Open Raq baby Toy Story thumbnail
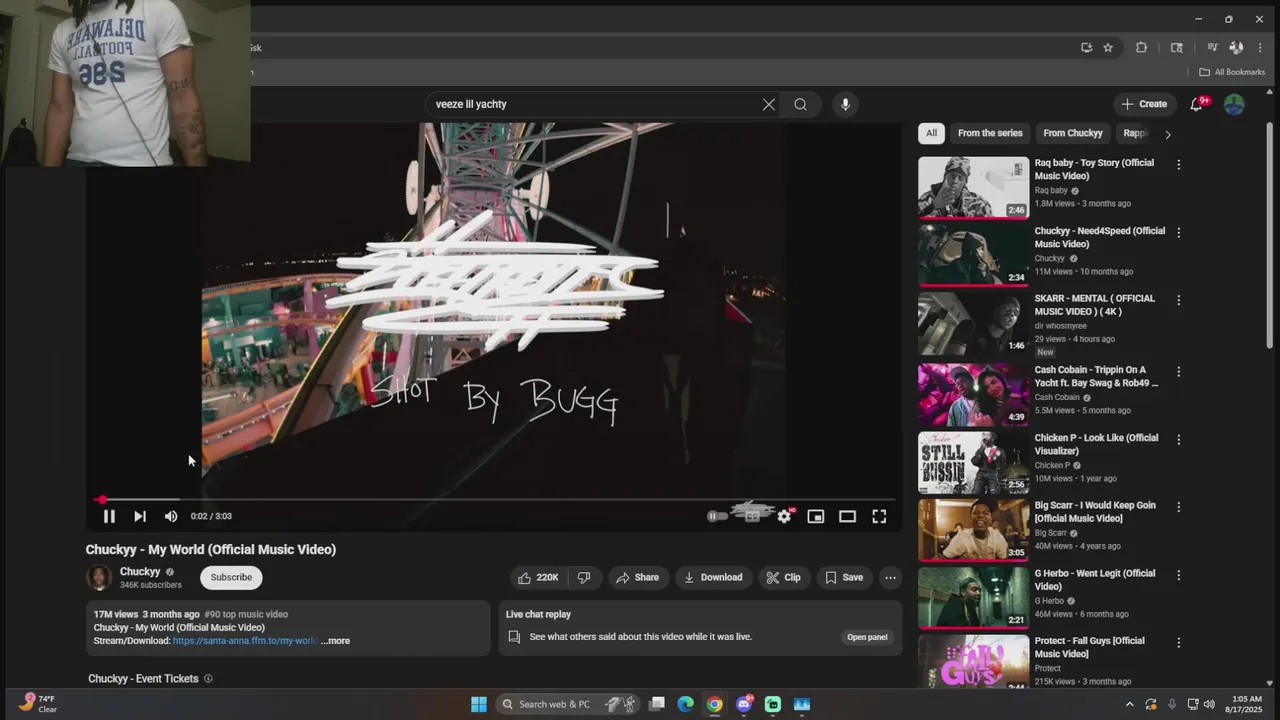Screen dimensions: 1280x720 [x=973, y=187]
